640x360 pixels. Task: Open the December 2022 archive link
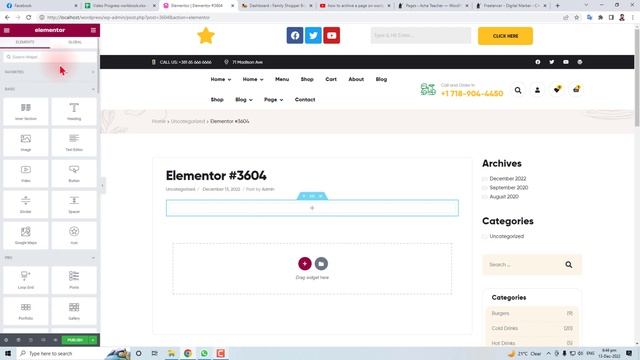[508, 179]
